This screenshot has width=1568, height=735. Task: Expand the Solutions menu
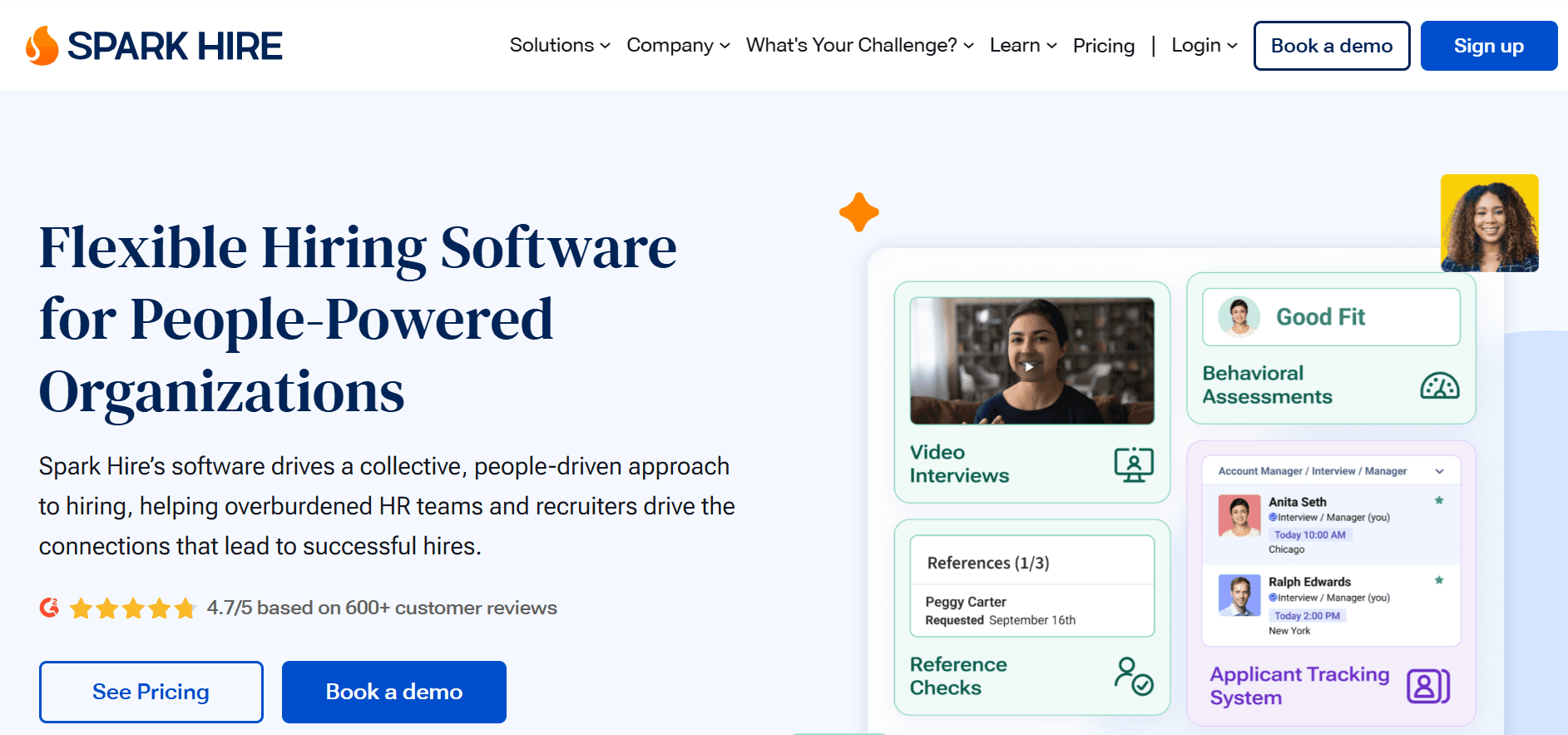click(x=560, y=45)
